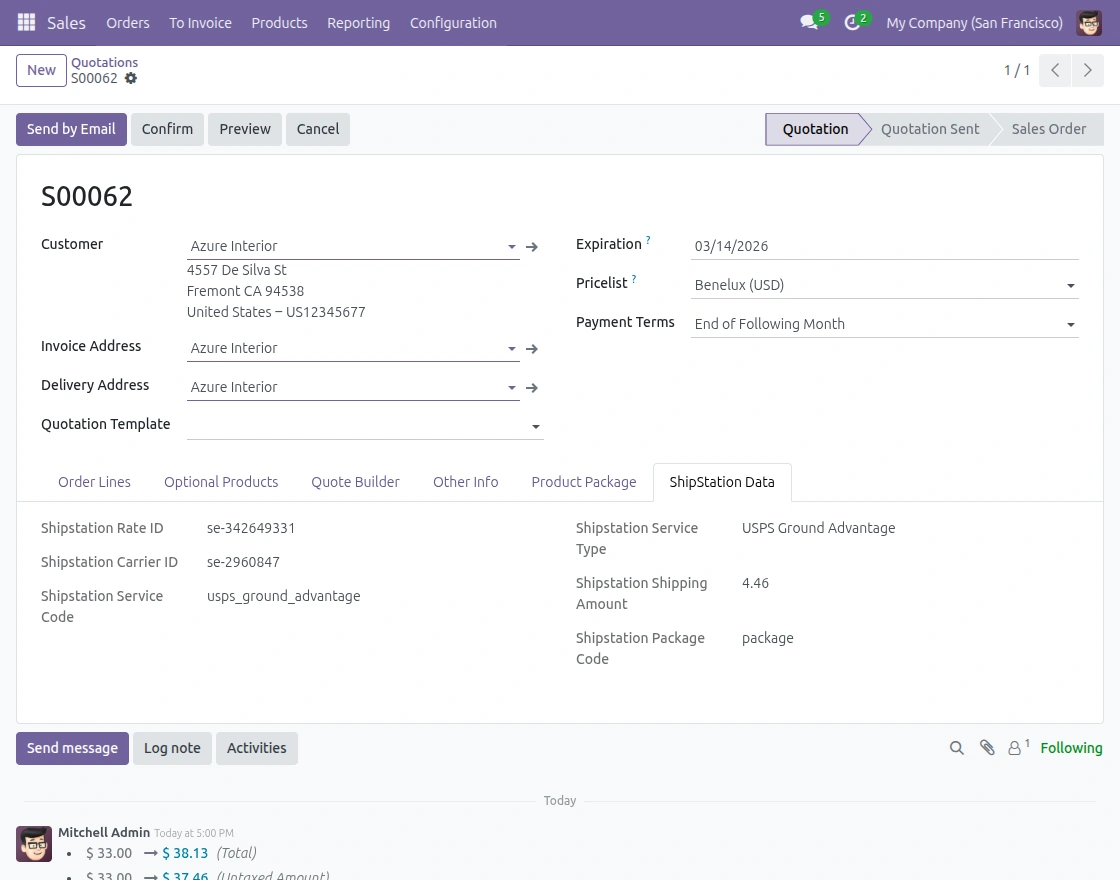The height and width of the screenshot is (880, 1120).
Task: Expand the Pricelist dropdown
Action: click(x=1070, y=286)
